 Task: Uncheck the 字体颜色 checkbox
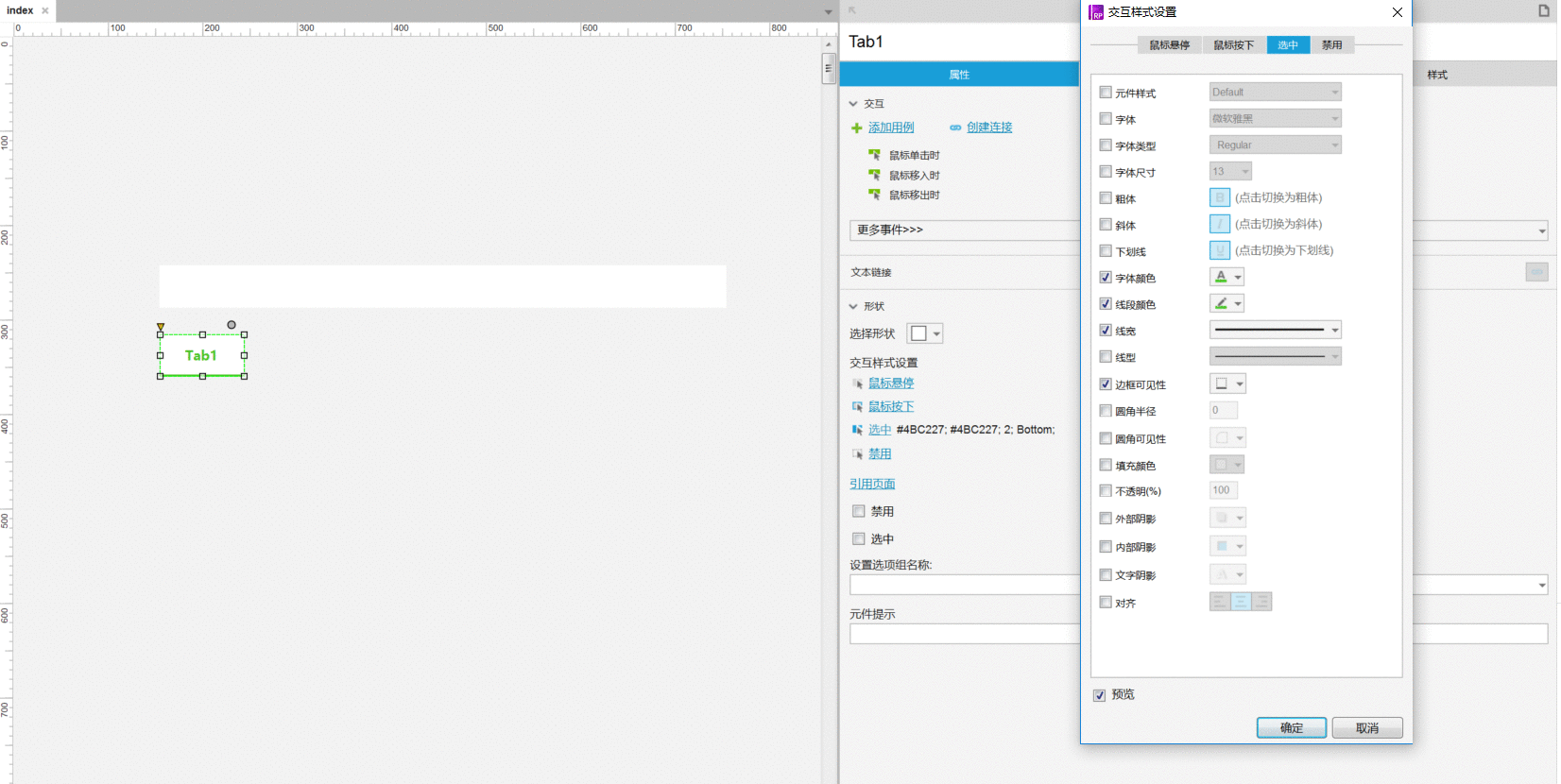(1106, 278)
